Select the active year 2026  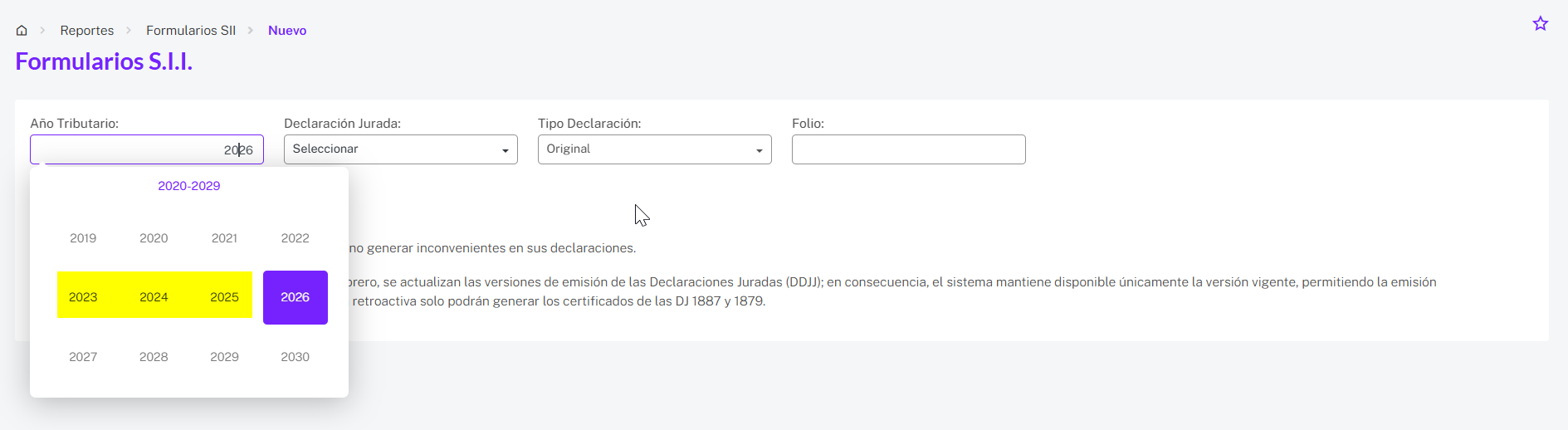tap(295, 297)
